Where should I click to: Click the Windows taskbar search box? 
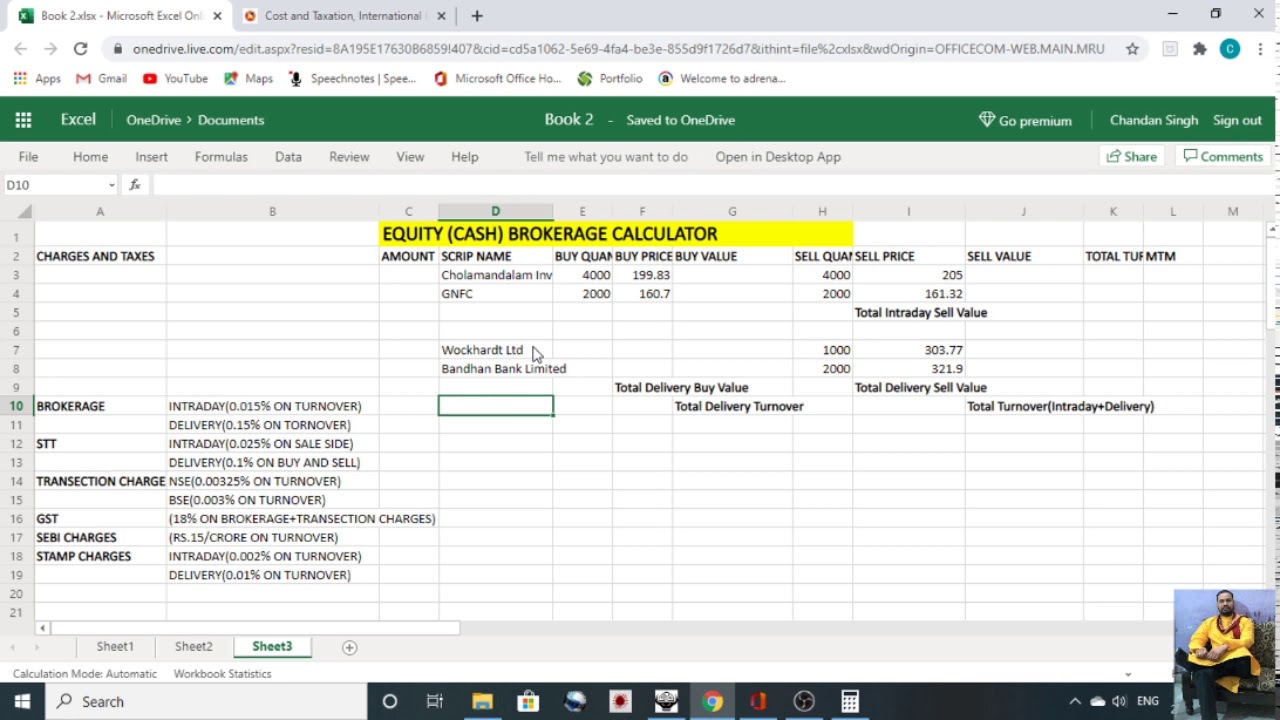206,701
